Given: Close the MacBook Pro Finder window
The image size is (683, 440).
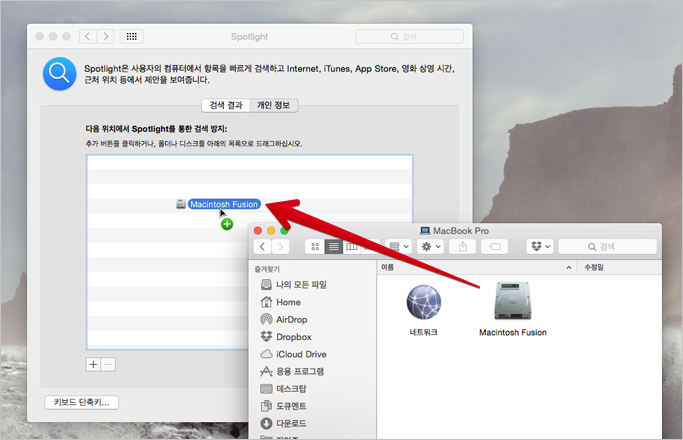Looking at the screenshot, I should pos(258,231).
